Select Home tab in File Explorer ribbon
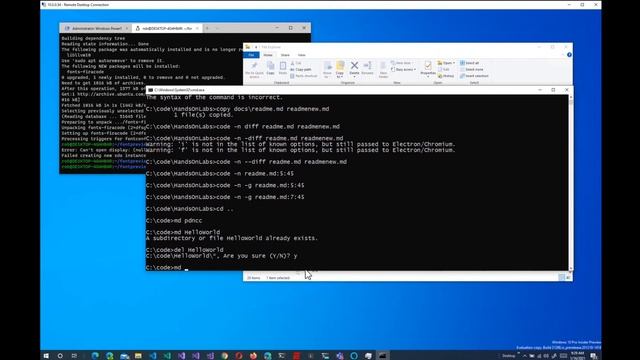 268,55
